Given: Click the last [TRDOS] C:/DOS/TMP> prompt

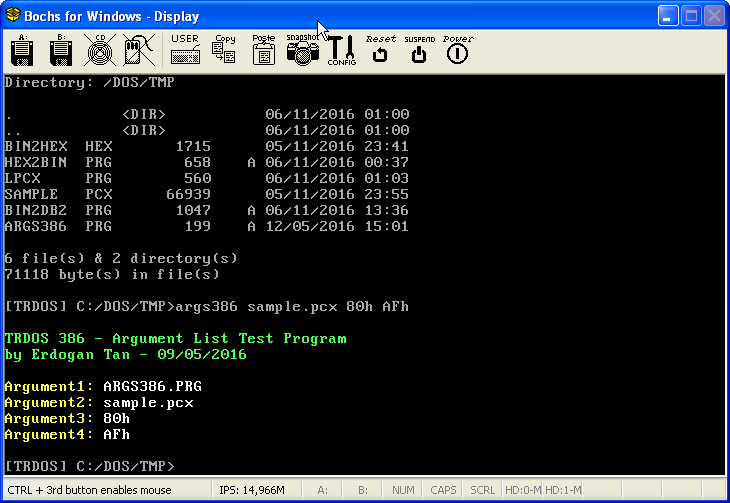Looking at the screenshot, I should click(89, 466).
